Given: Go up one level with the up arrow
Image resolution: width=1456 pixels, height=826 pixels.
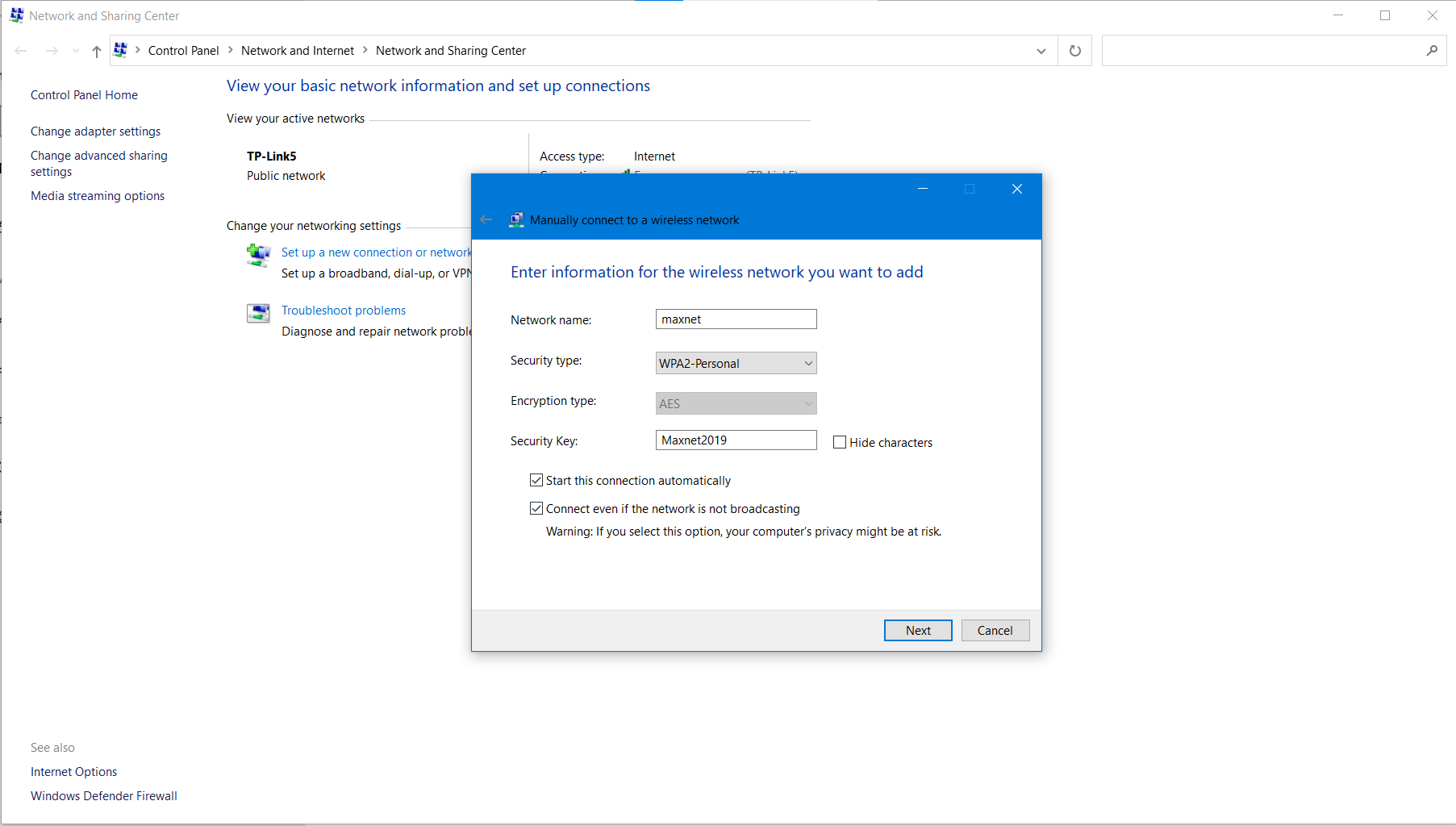Looking at the screenshot, I should 97,51.
